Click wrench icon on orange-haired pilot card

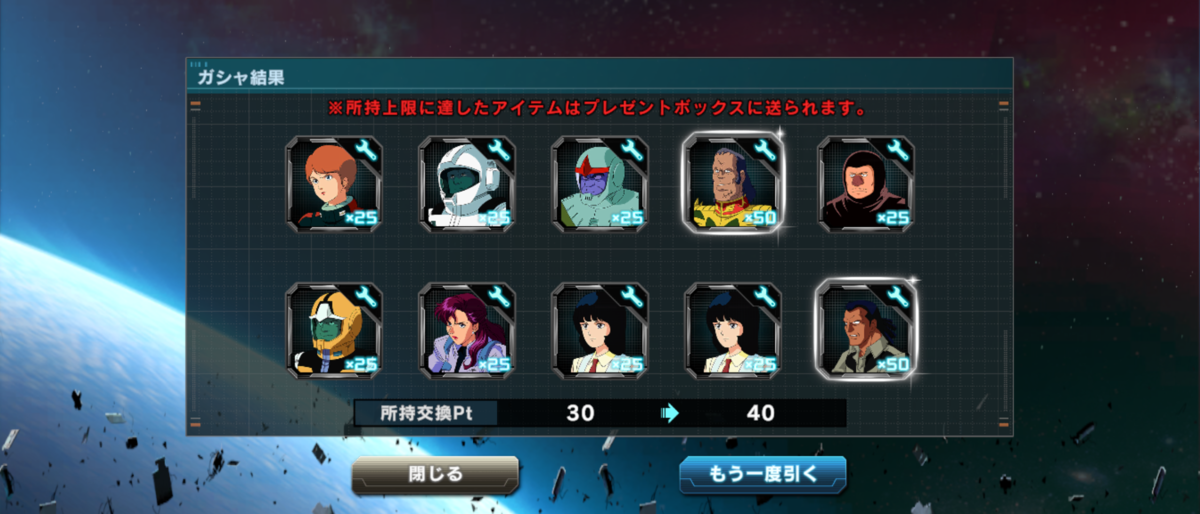click(x=364, y=151)
